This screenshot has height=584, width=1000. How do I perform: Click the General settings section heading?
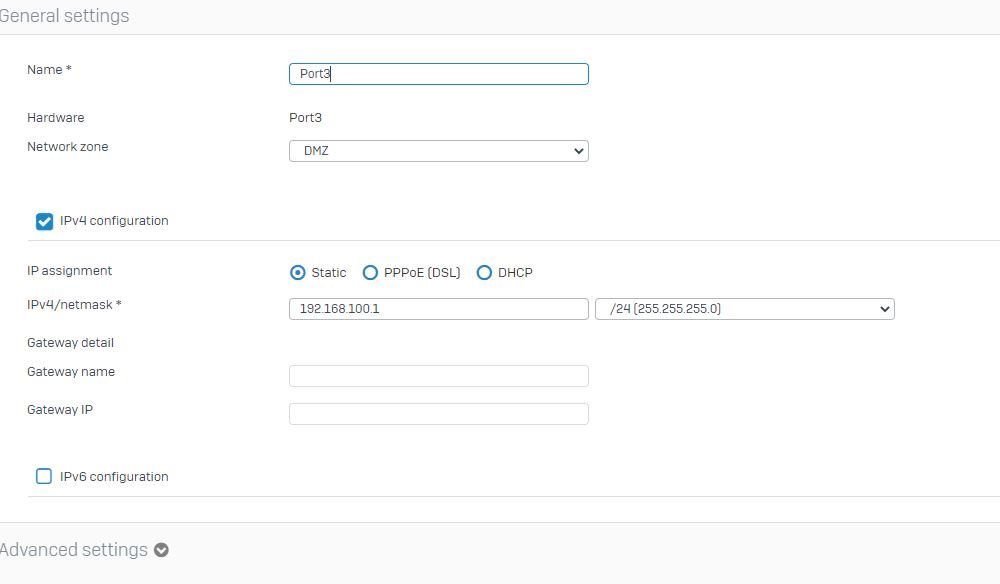(64, 15)
